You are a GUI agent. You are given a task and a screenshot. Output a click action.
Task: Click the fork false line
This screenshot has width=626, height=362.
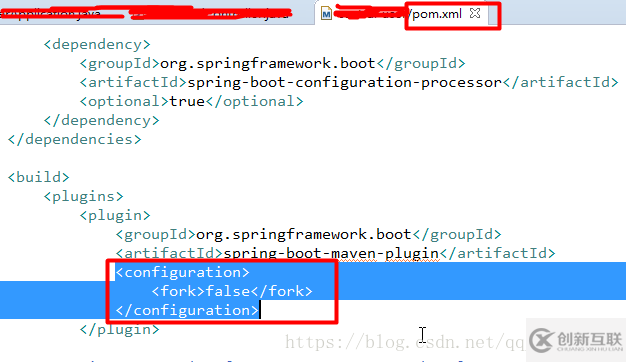click(x=232, y=291)
